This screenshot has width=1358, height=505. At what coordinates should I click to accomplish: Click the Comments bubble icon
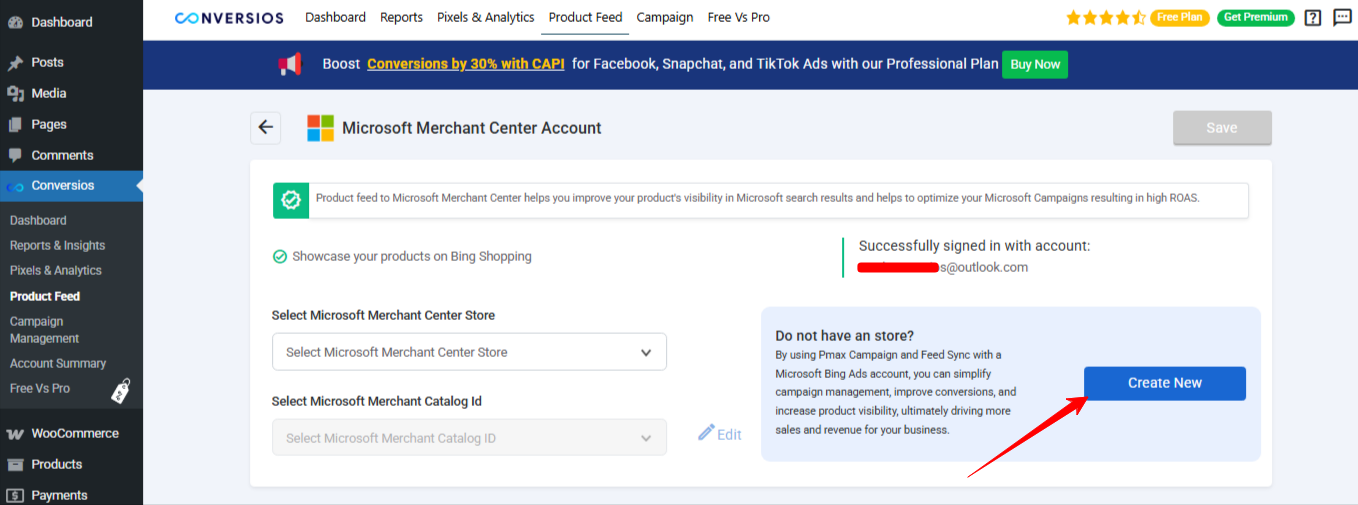click(15, 156)
